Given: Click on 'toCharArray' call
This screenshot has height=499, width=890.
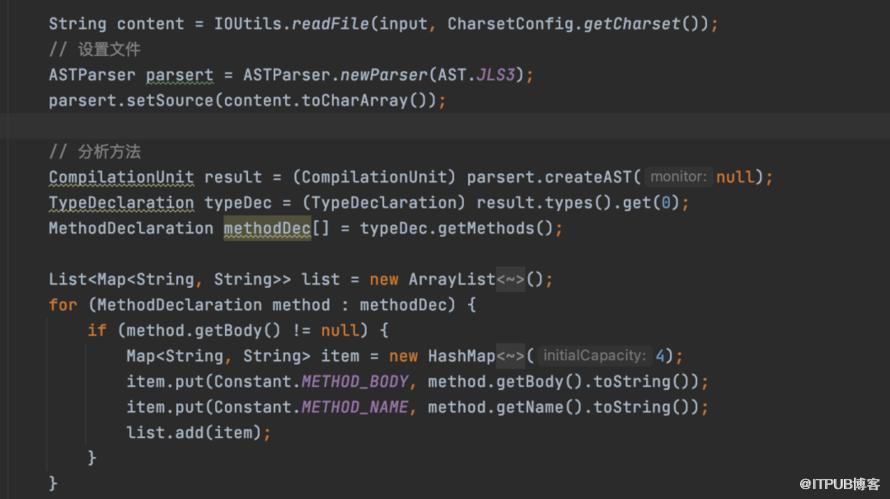Looking at the screenshot, I should [x=355, y=100].
